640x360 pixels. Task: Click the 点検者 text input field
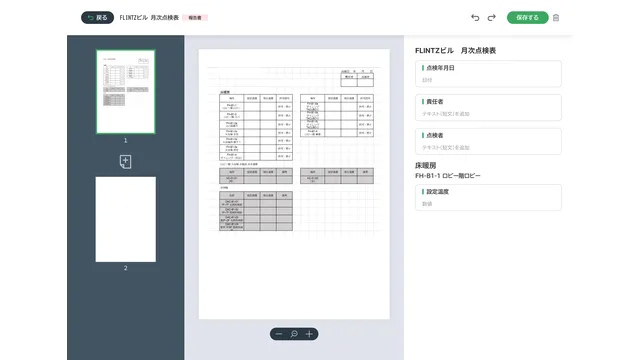[488, 141]
